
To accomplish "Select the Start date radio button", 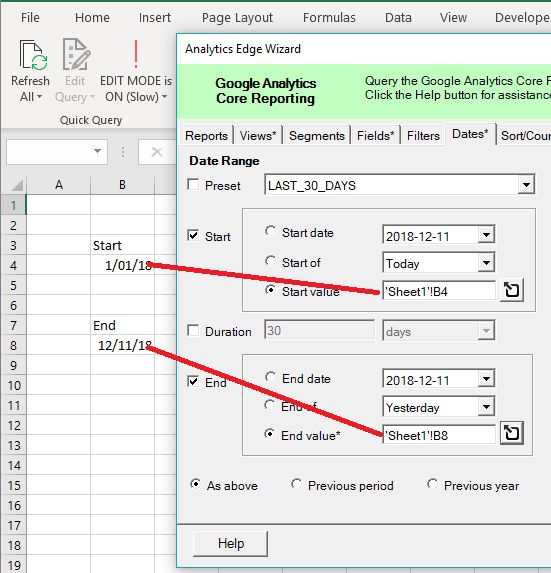I will (x=270, y=231).
